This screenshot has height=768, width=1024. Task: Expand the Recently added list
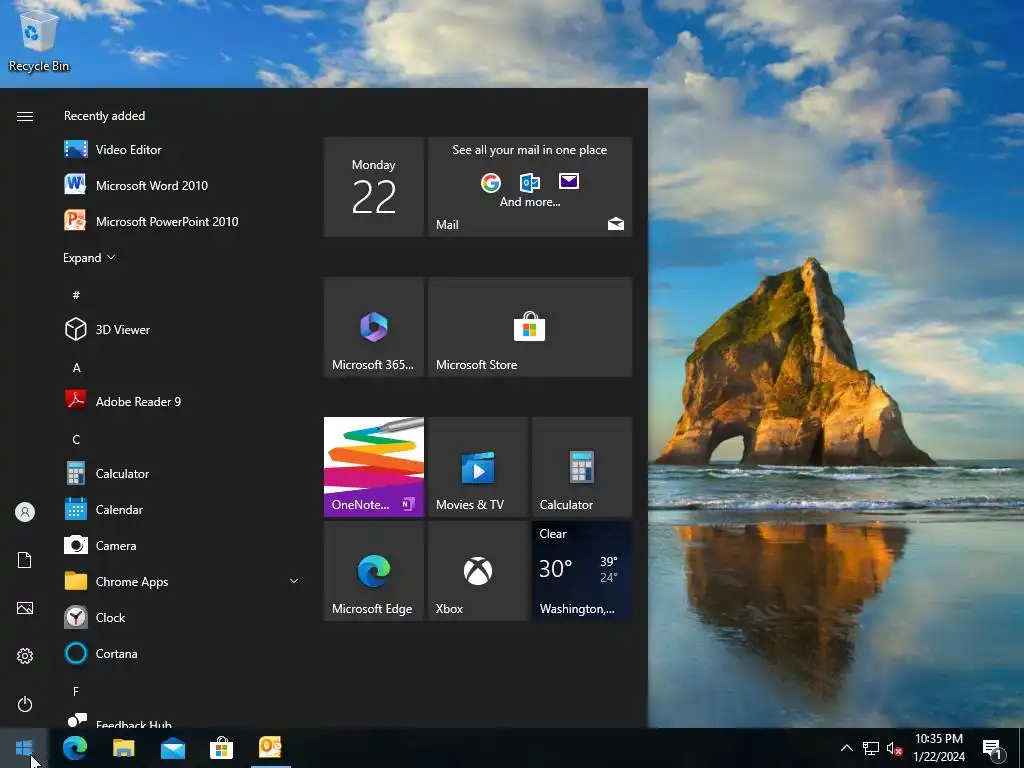(x=89, y=257)
